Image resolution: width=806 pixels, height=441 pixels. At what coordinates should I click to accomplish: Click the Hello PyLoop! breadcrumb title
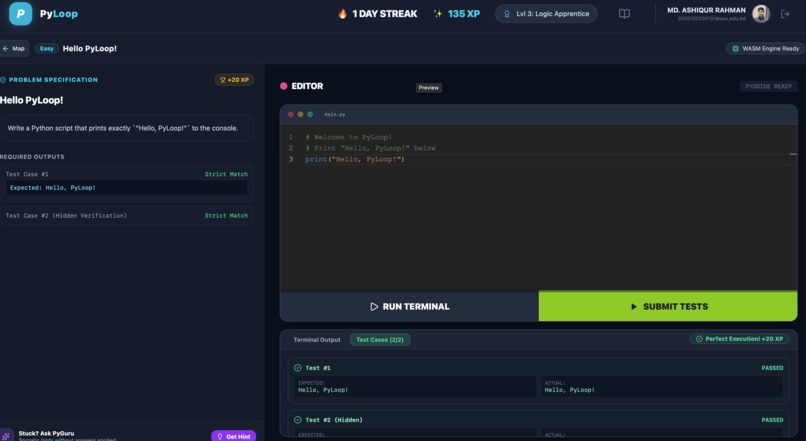[89, 48]
